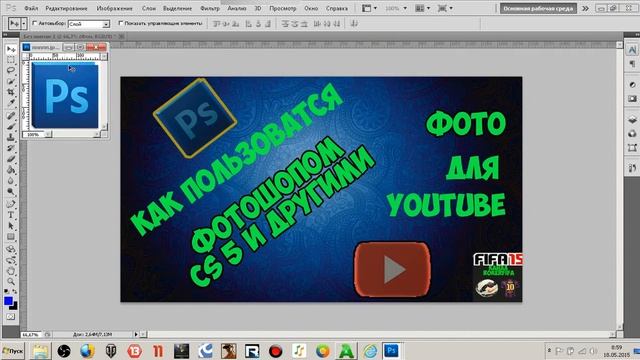Select the Horizontal Type tool
The image size is (640, 360).
click(11, 215)
